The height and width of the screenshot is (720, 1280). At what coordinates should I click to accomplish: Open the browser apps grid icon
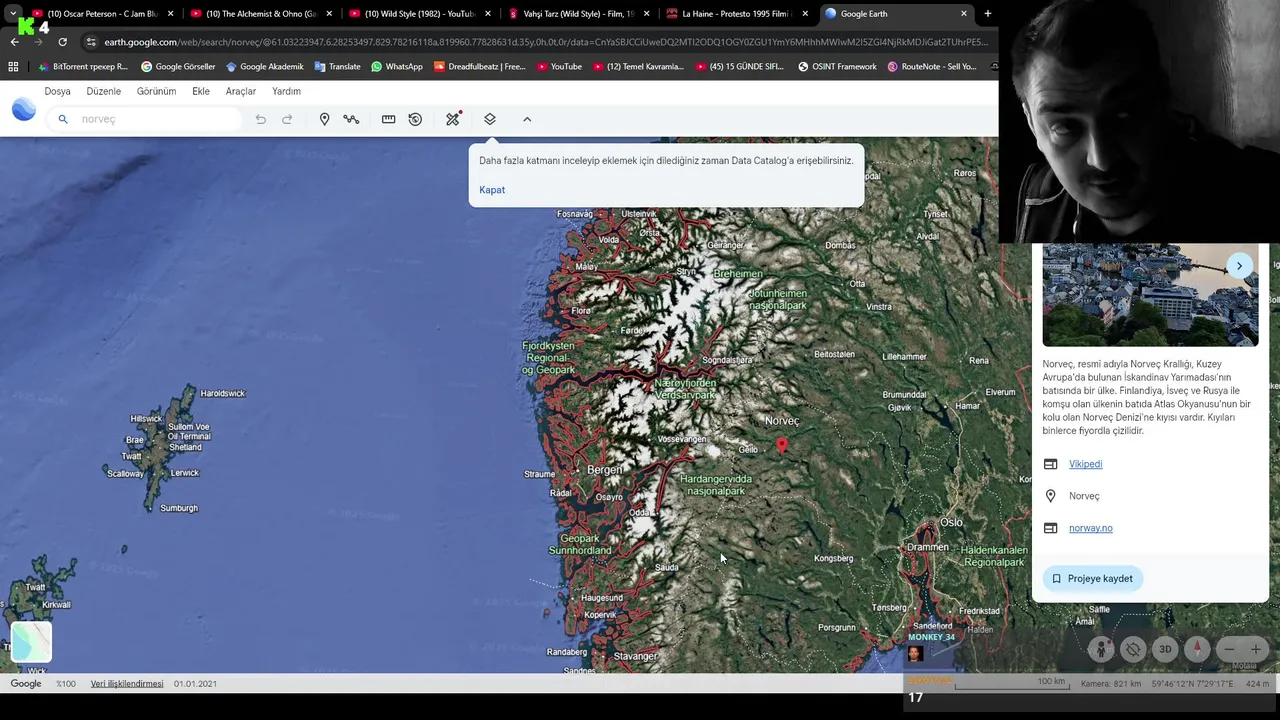point(13,67)
